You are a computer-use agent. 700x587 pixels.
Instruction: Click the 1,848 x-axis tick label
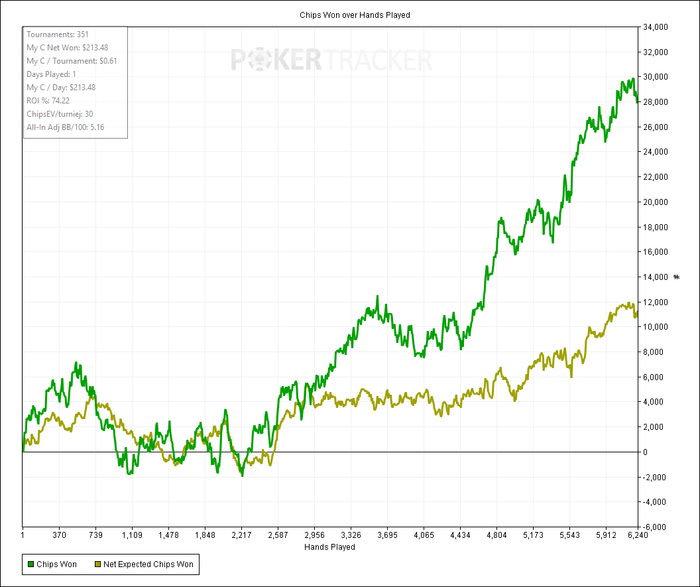click(x=205, y=535)
